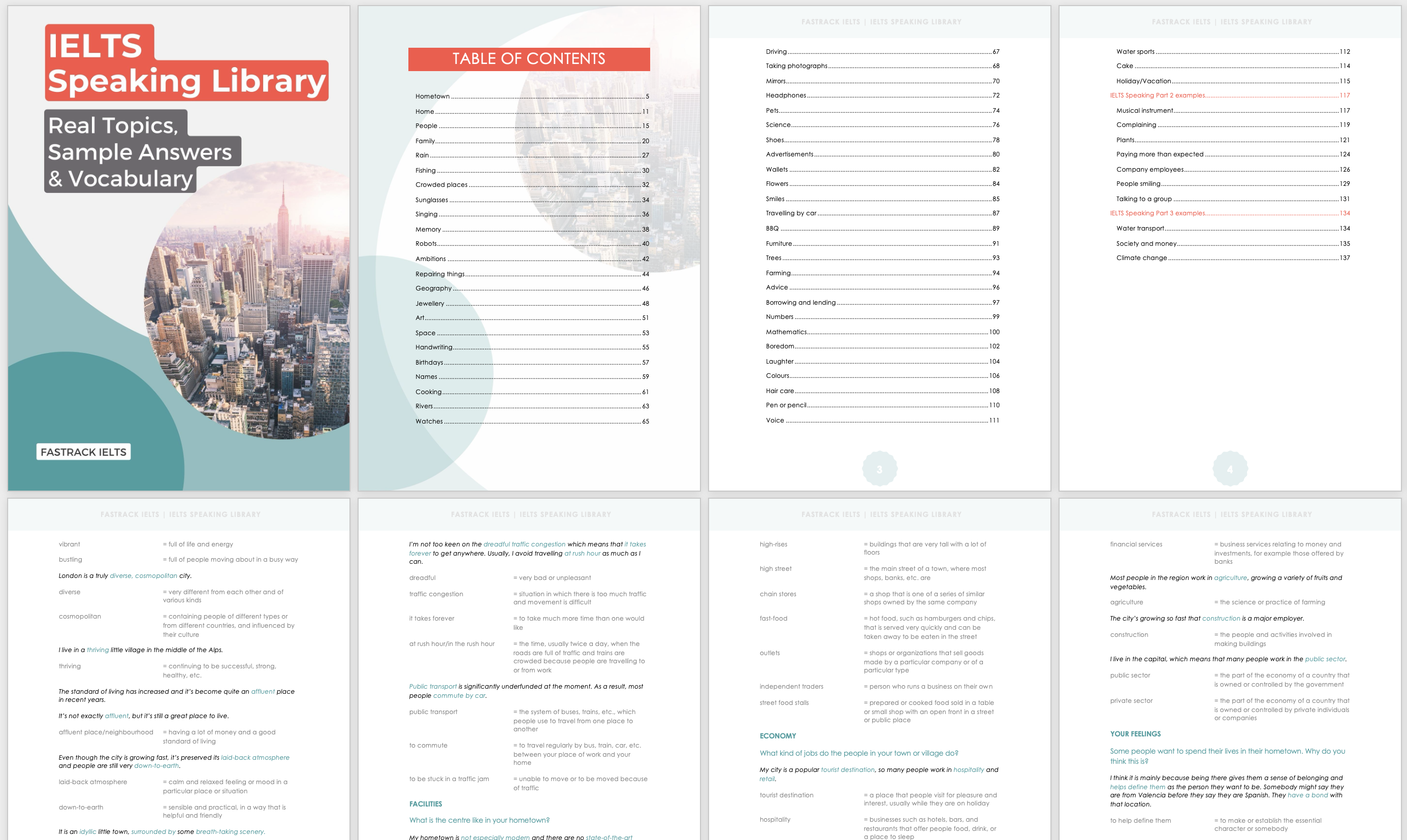Click the Watches contents row

pos(532,421)
